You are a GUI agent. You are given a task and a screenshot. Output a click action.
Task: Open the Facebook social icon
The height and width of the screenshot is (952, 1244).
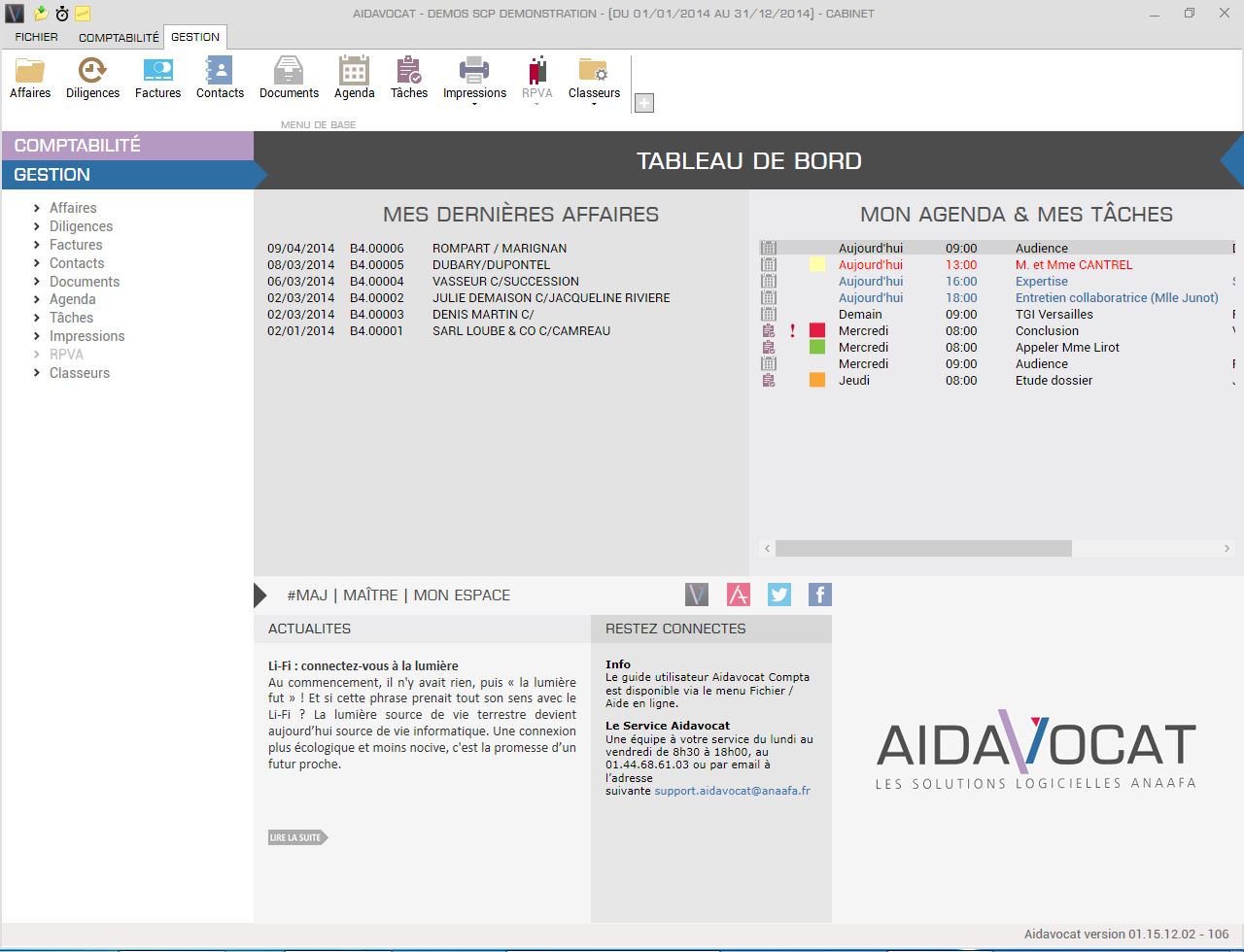tap(820, 595)
